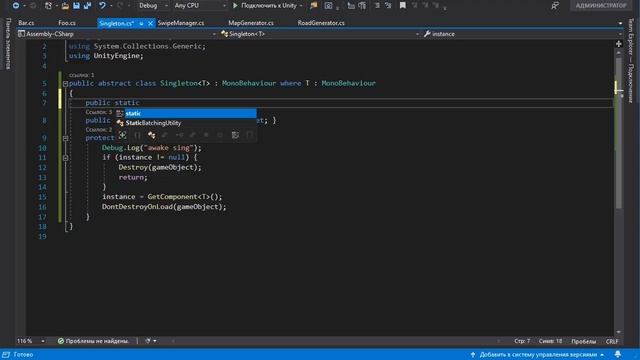Click the Симв: 18 column indicator

550,341
